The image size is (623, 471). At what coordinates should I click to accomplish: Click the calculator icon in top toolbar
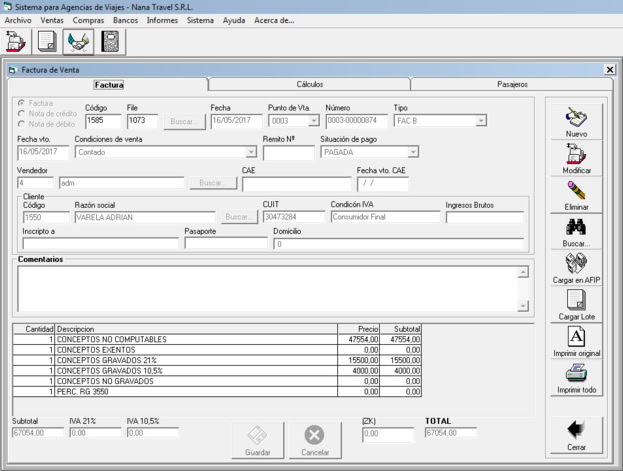pos(110,41)
